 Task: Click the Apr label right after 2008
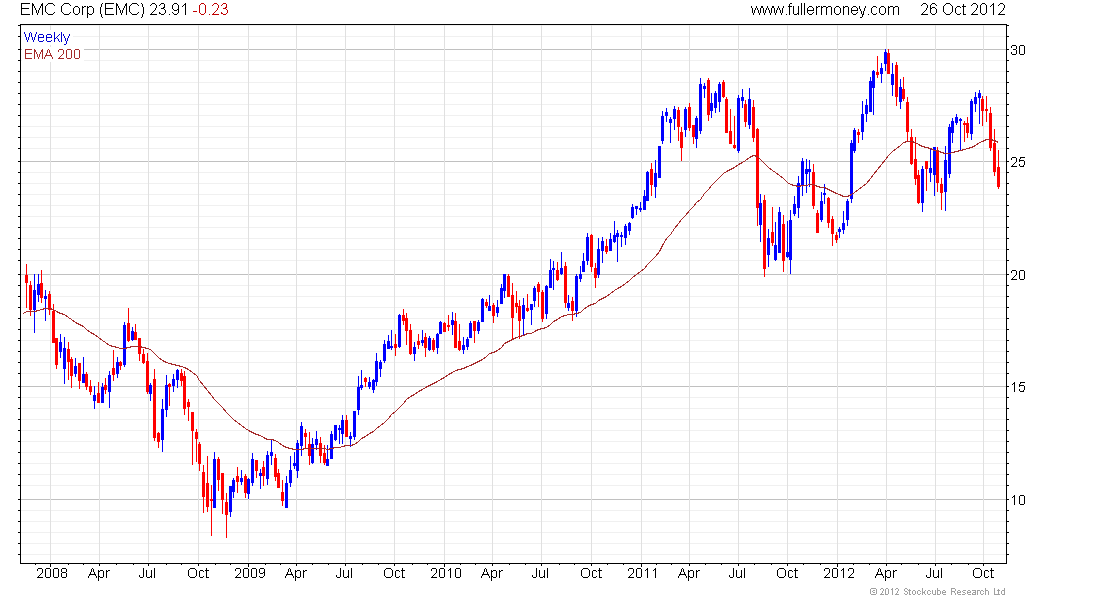pyautogui.click(x=99, y=573)
